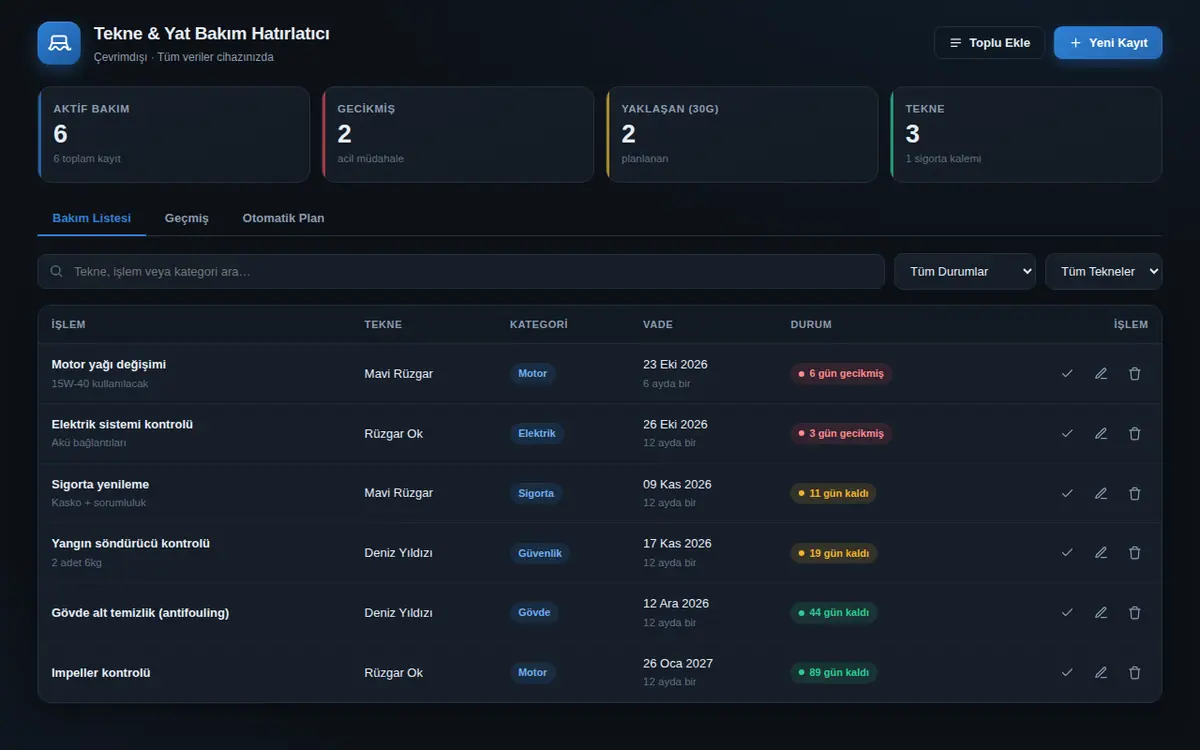Complete the Sigorta yenileme task

(x=1067, y=493)
